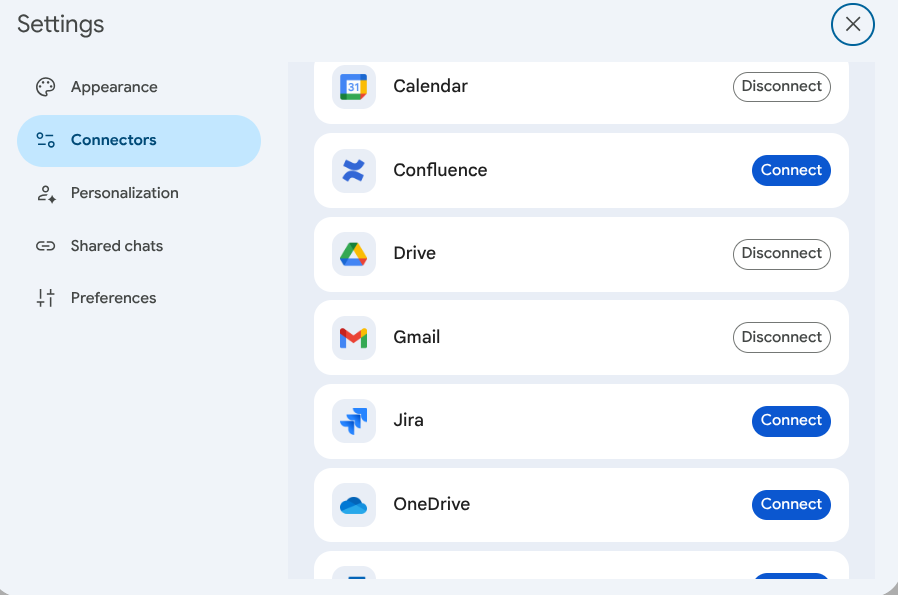Click the Confluence logo icon

(x=353, y=171)
